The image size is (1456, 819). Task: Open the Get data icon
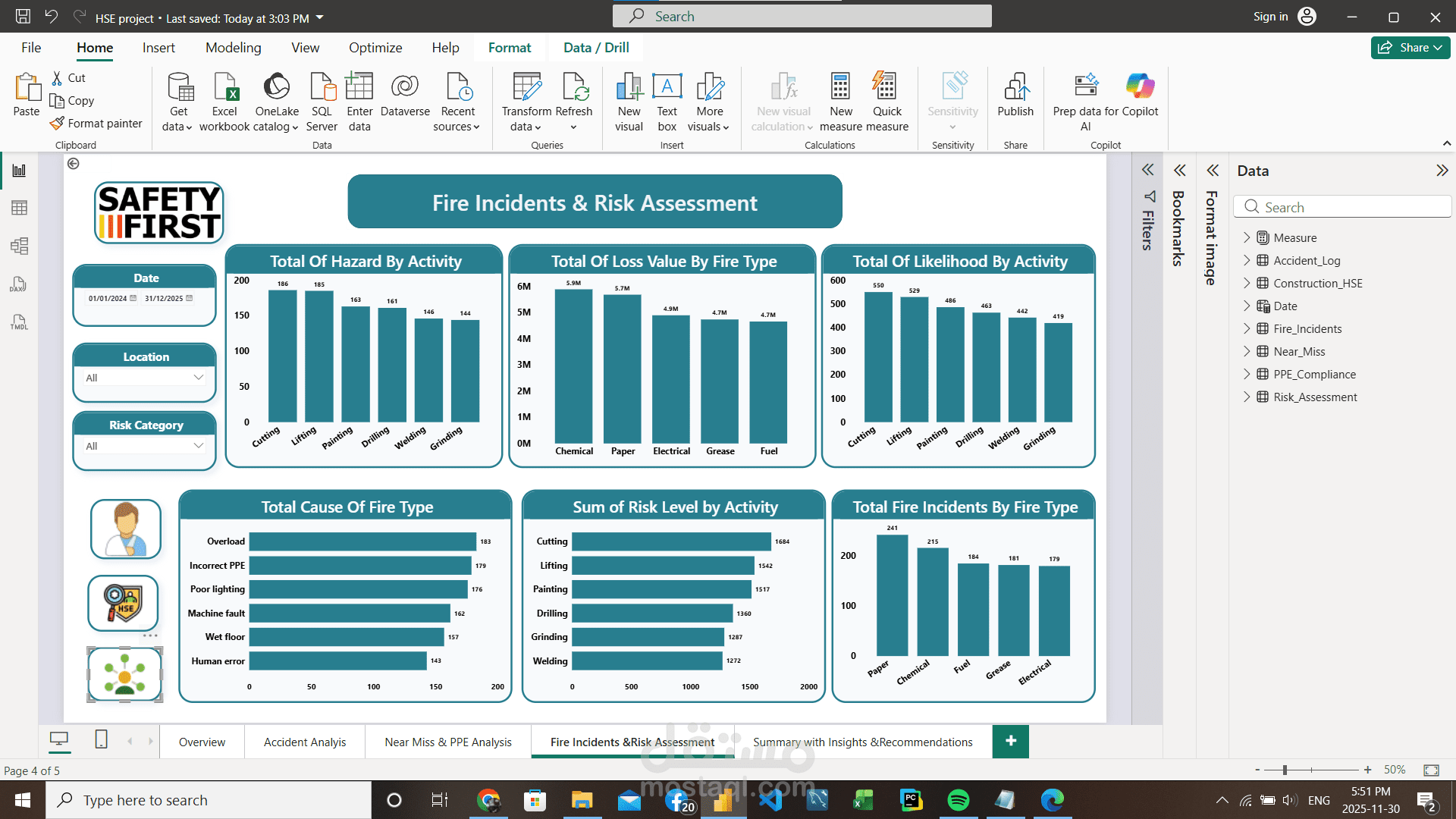(179, 89)
